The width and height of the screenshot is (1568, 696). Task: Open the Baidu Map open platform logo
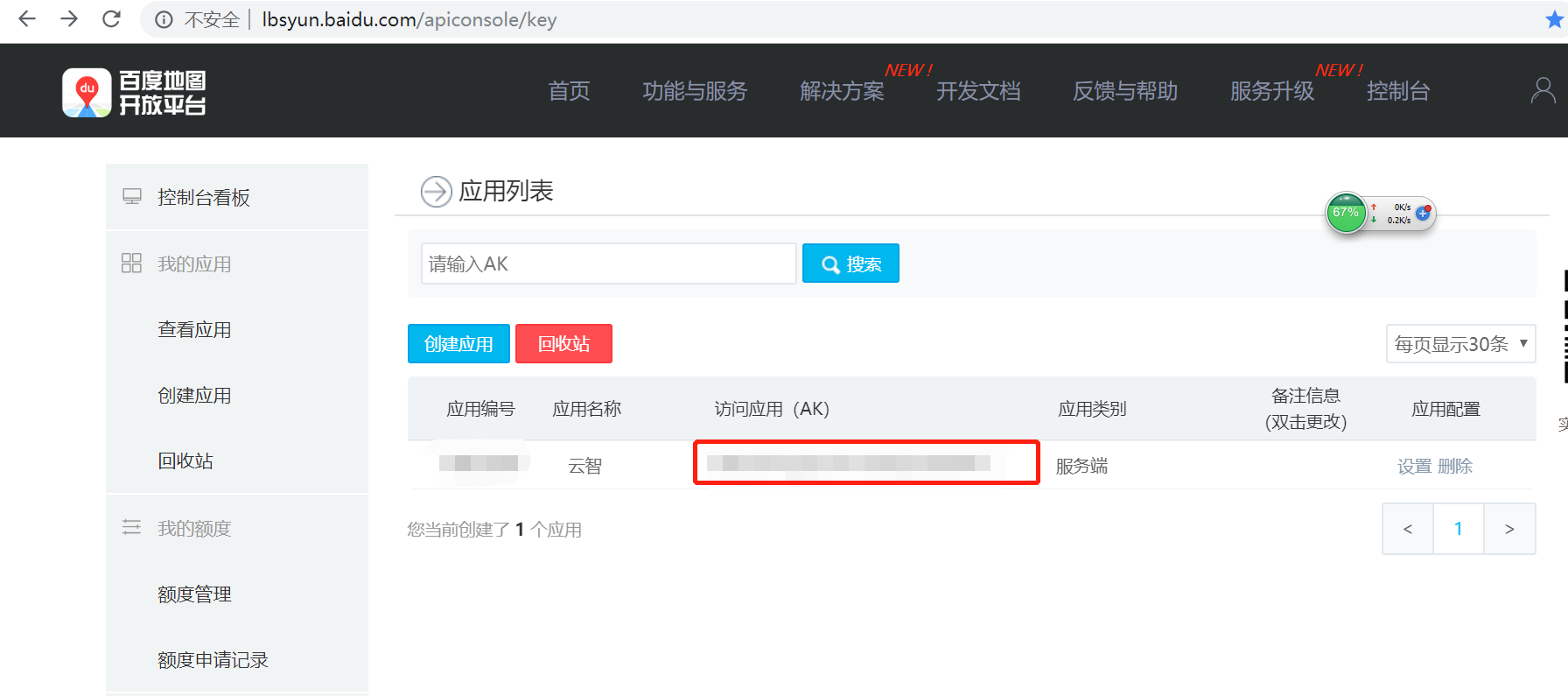134,92
